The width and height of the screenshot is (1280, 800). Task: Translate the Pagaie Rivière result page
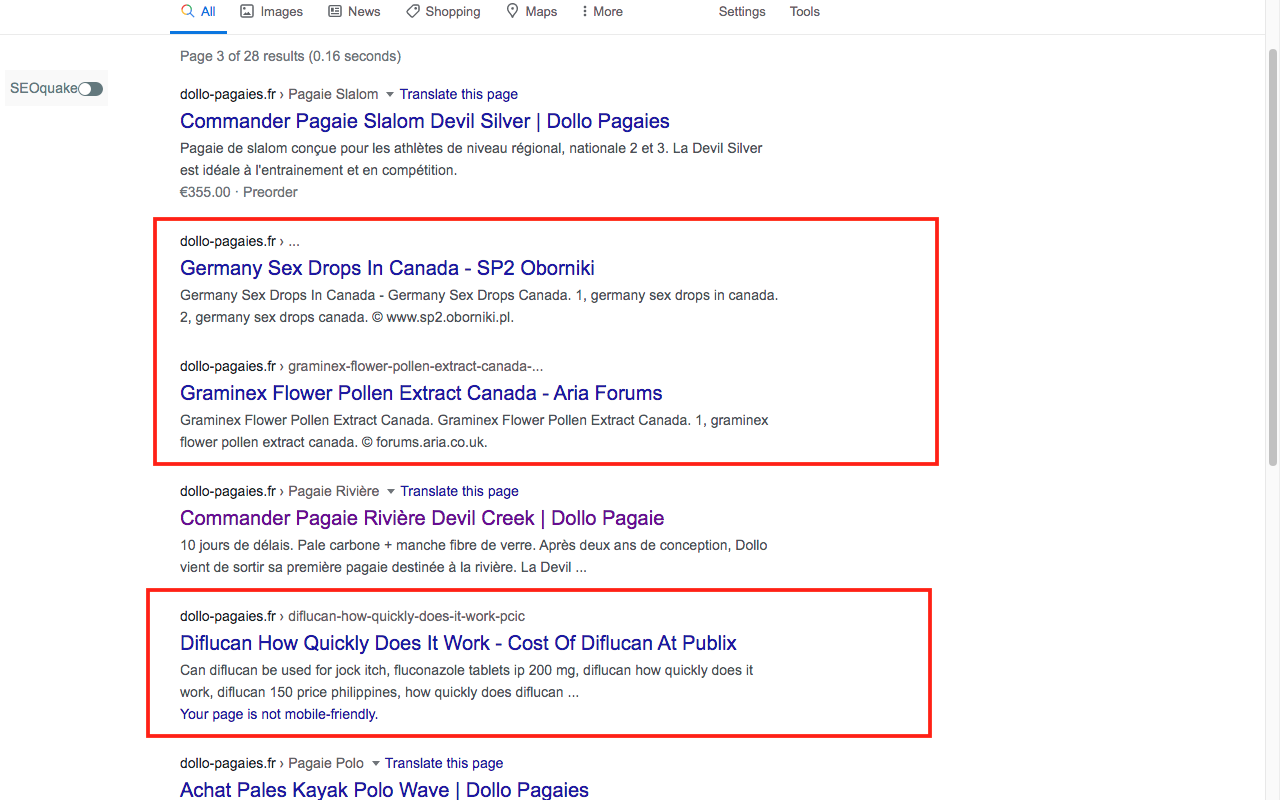pyautogui.click(x=460, y=491)
